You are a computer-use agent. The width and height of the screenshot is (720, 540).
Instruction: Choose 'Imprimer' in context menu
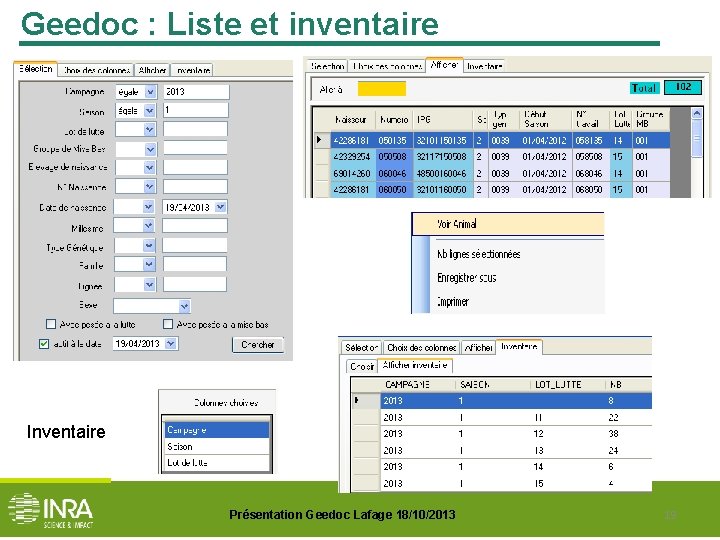453,302
